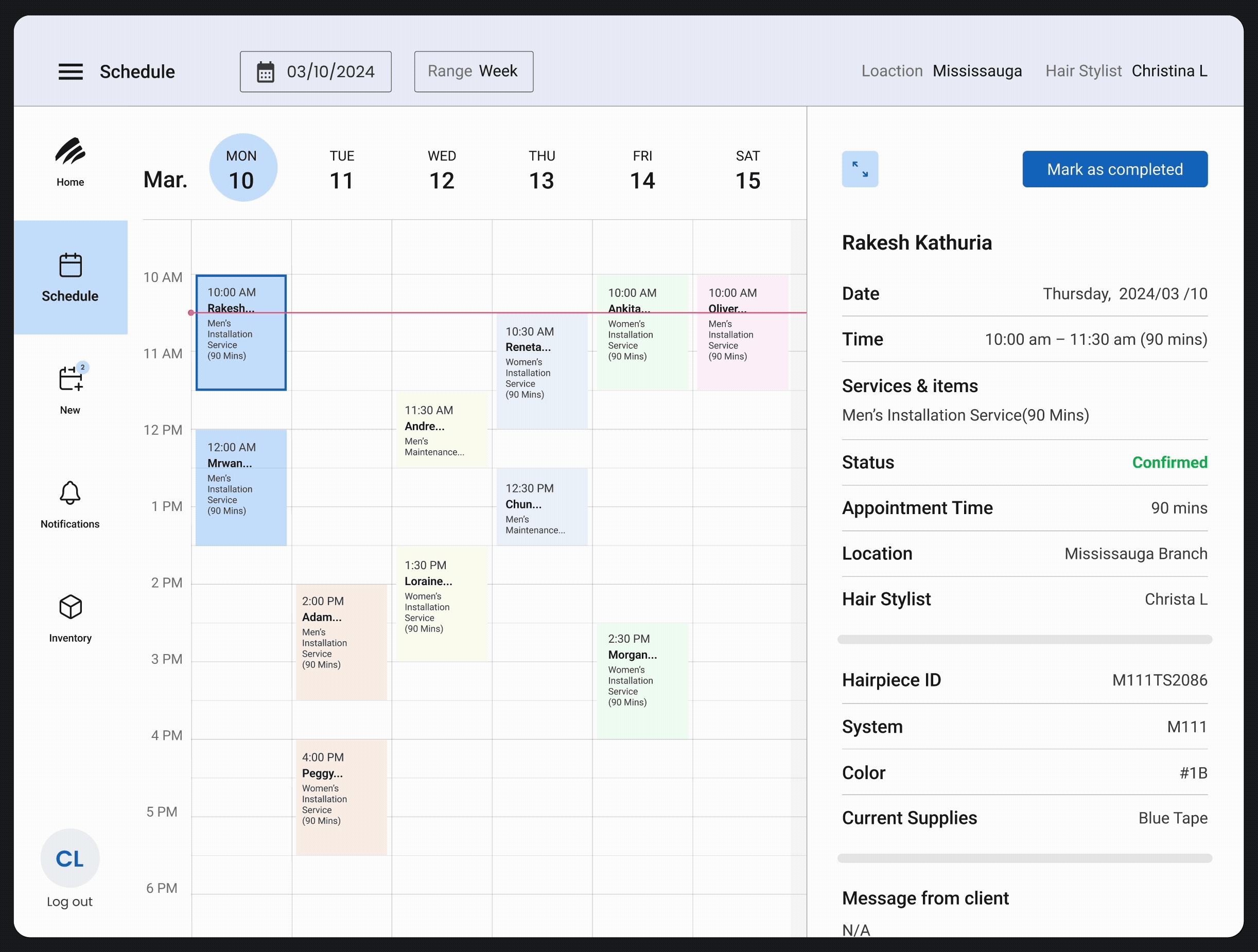The image size is (1258, 952).
Task: Open the Inventory box icon
Action: click(x=71, y=607)
